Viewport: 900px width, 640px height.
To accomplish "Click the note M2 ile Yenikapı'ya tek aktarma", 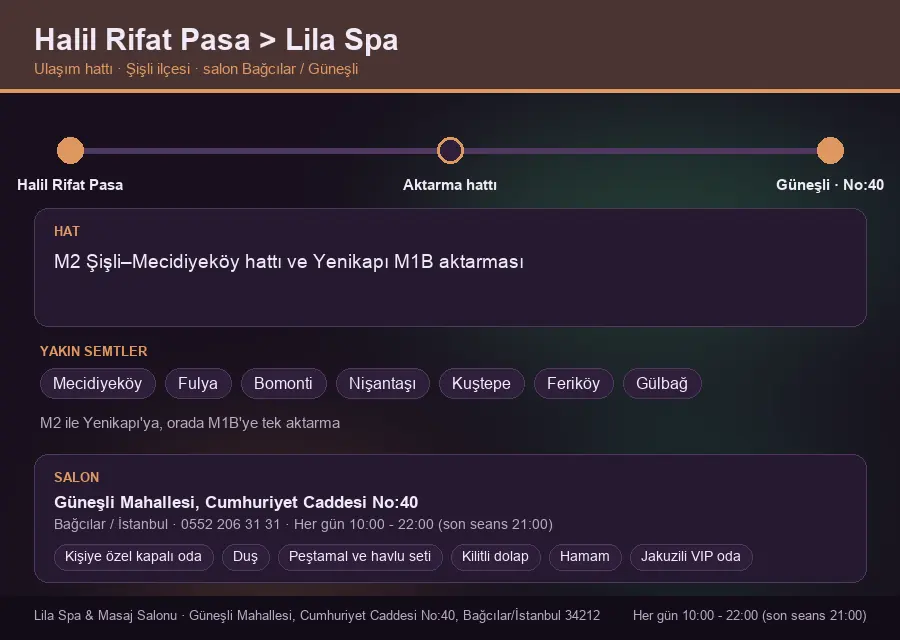I will click(x=190, y=423).
